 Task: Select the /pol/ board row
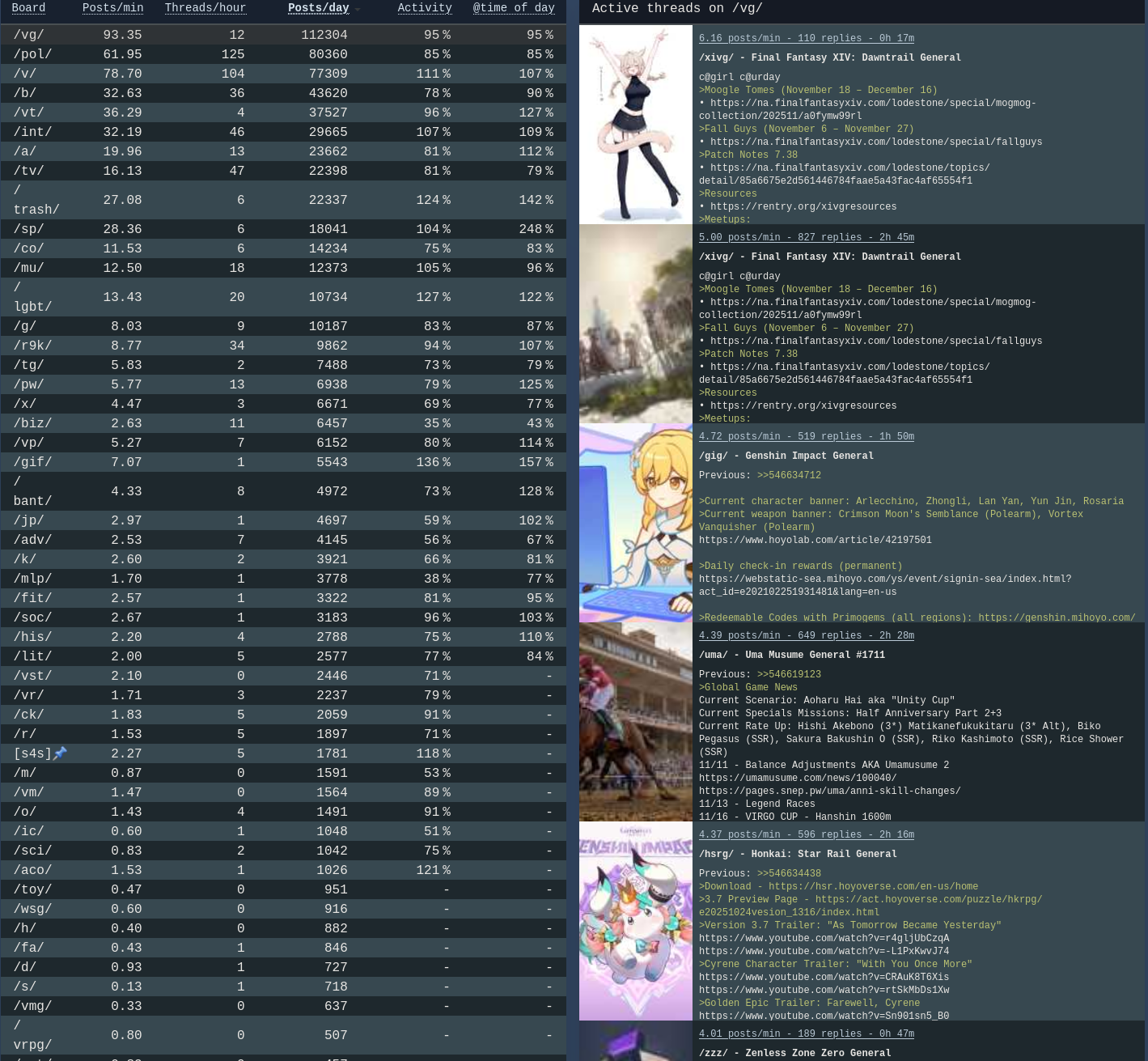[283, 54]
